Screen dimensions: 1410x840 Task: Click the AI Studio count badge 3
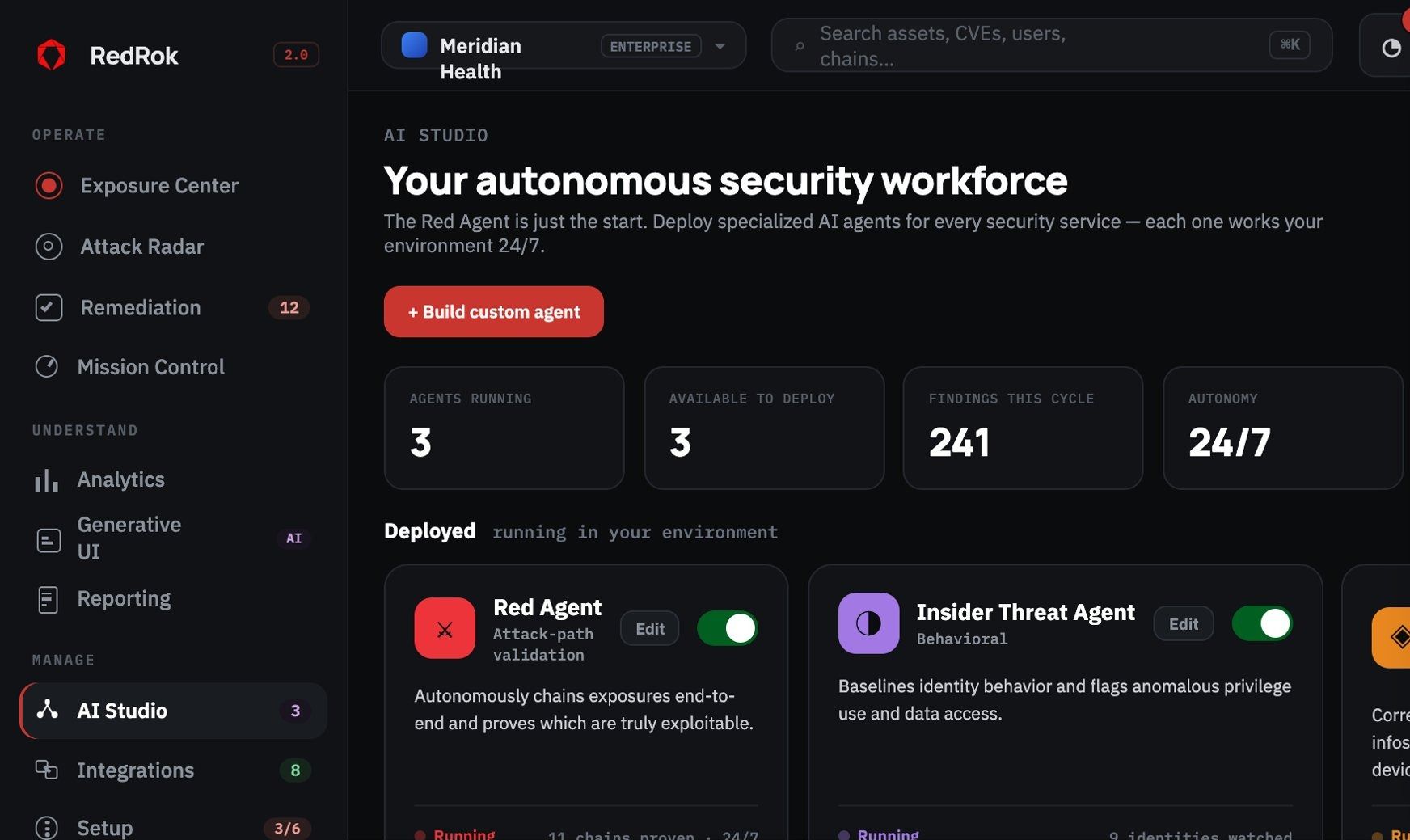pyautogui.click(x=295, y=711)
